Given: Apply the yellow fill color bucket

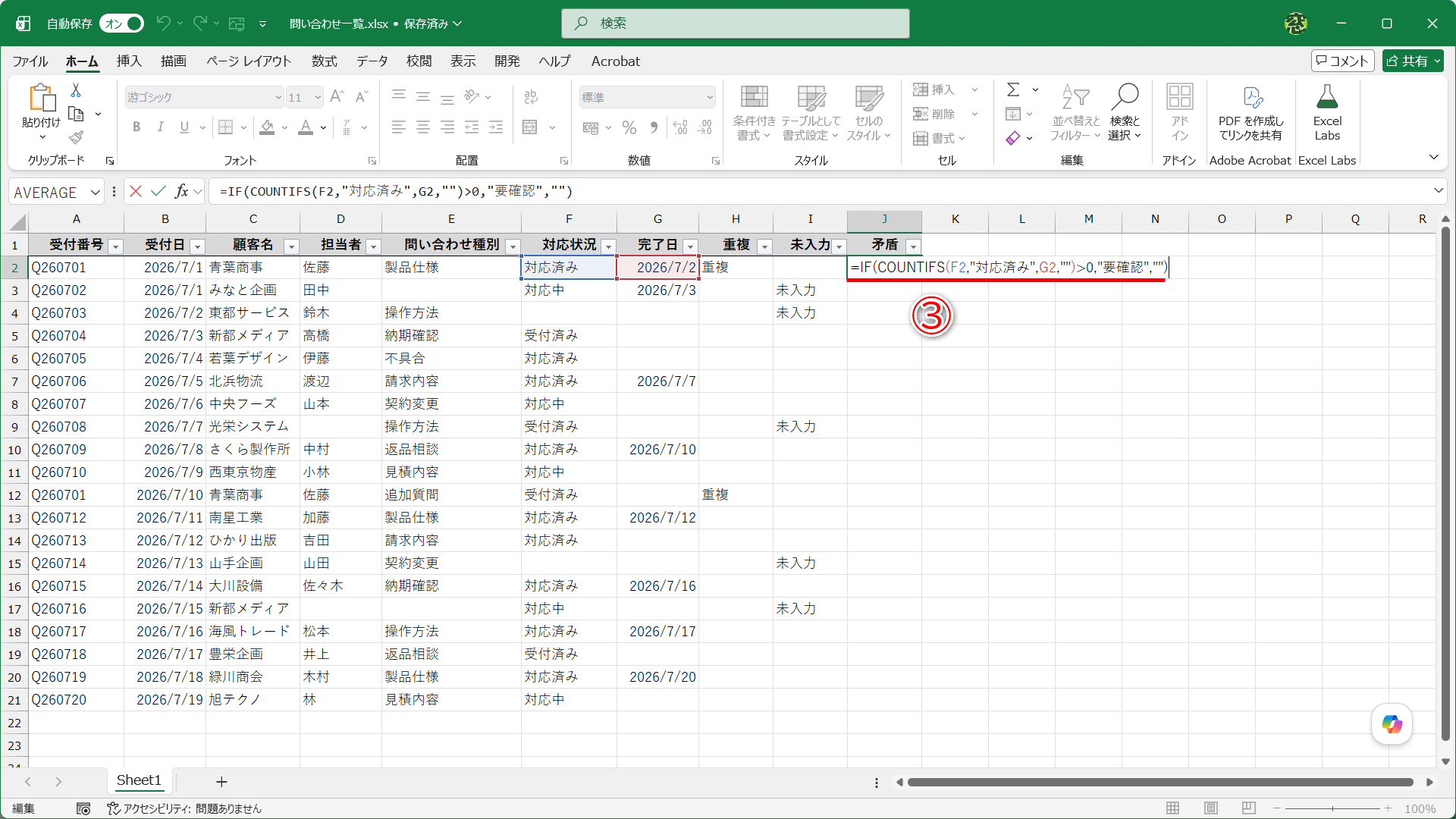Looking at the screenshot, I should point(267,127).
